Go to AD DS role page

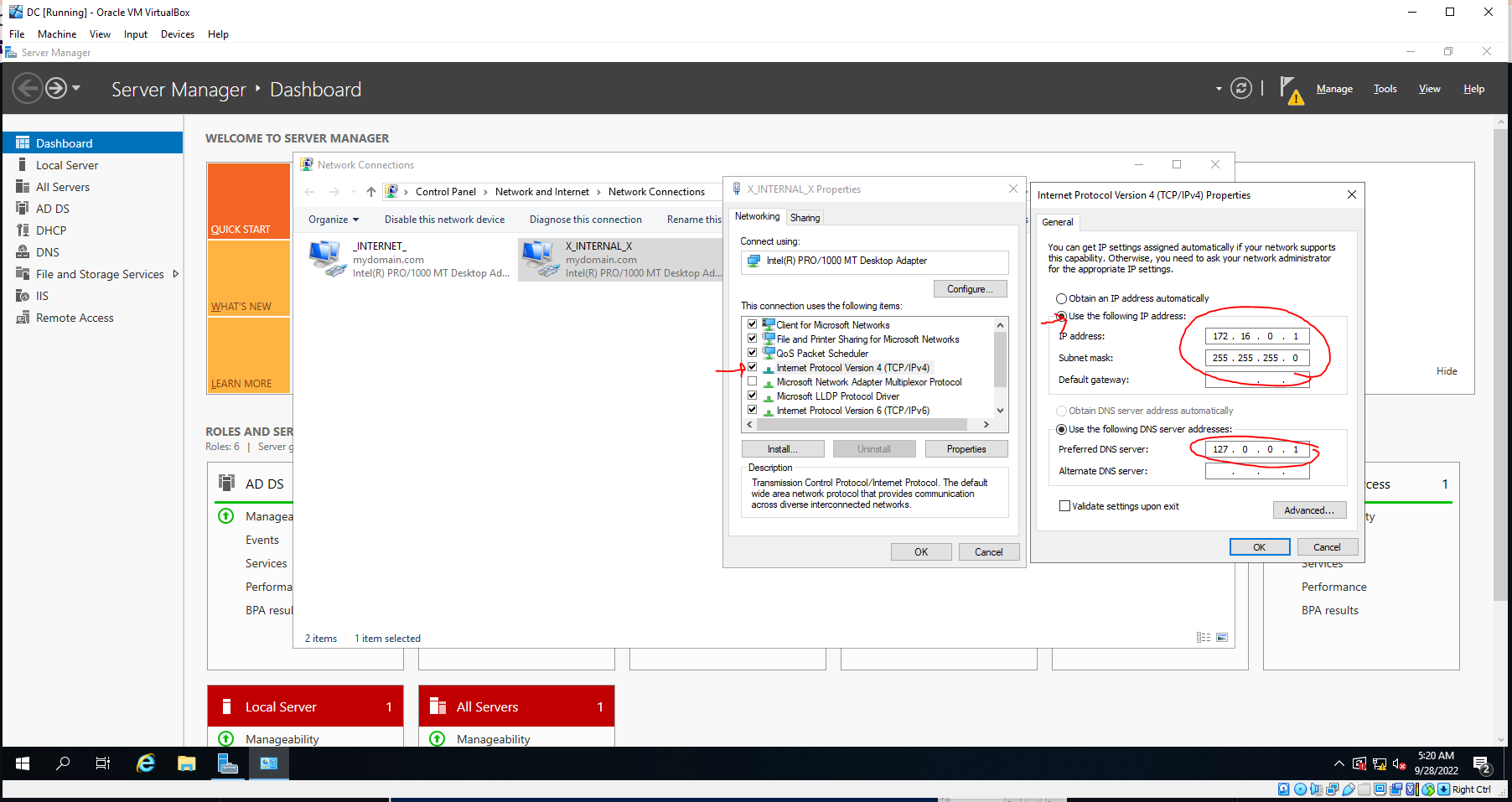53,209
